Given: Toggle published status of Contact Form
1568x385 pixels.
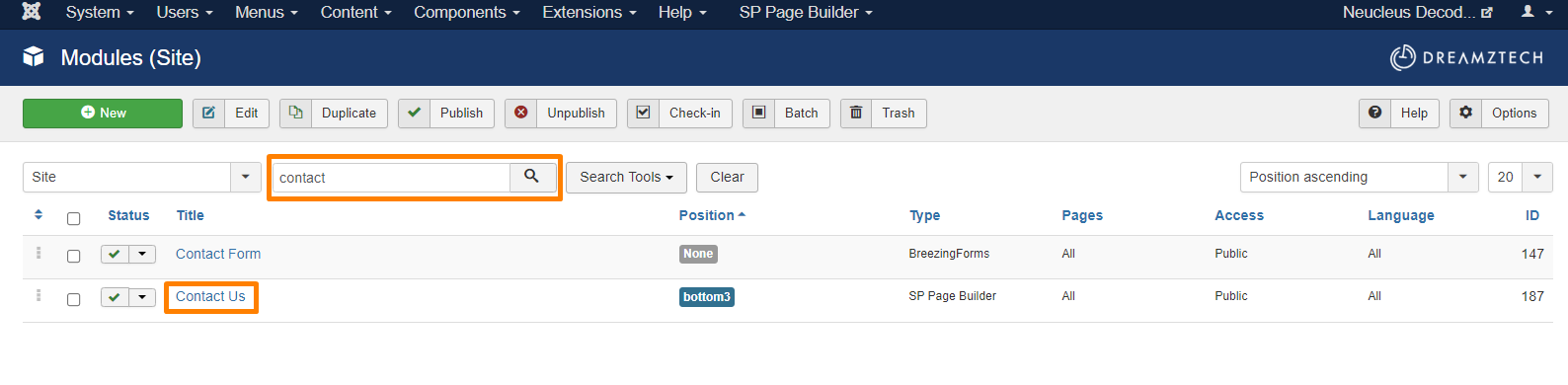Looking at the screenshot, I should click(115, 255).
